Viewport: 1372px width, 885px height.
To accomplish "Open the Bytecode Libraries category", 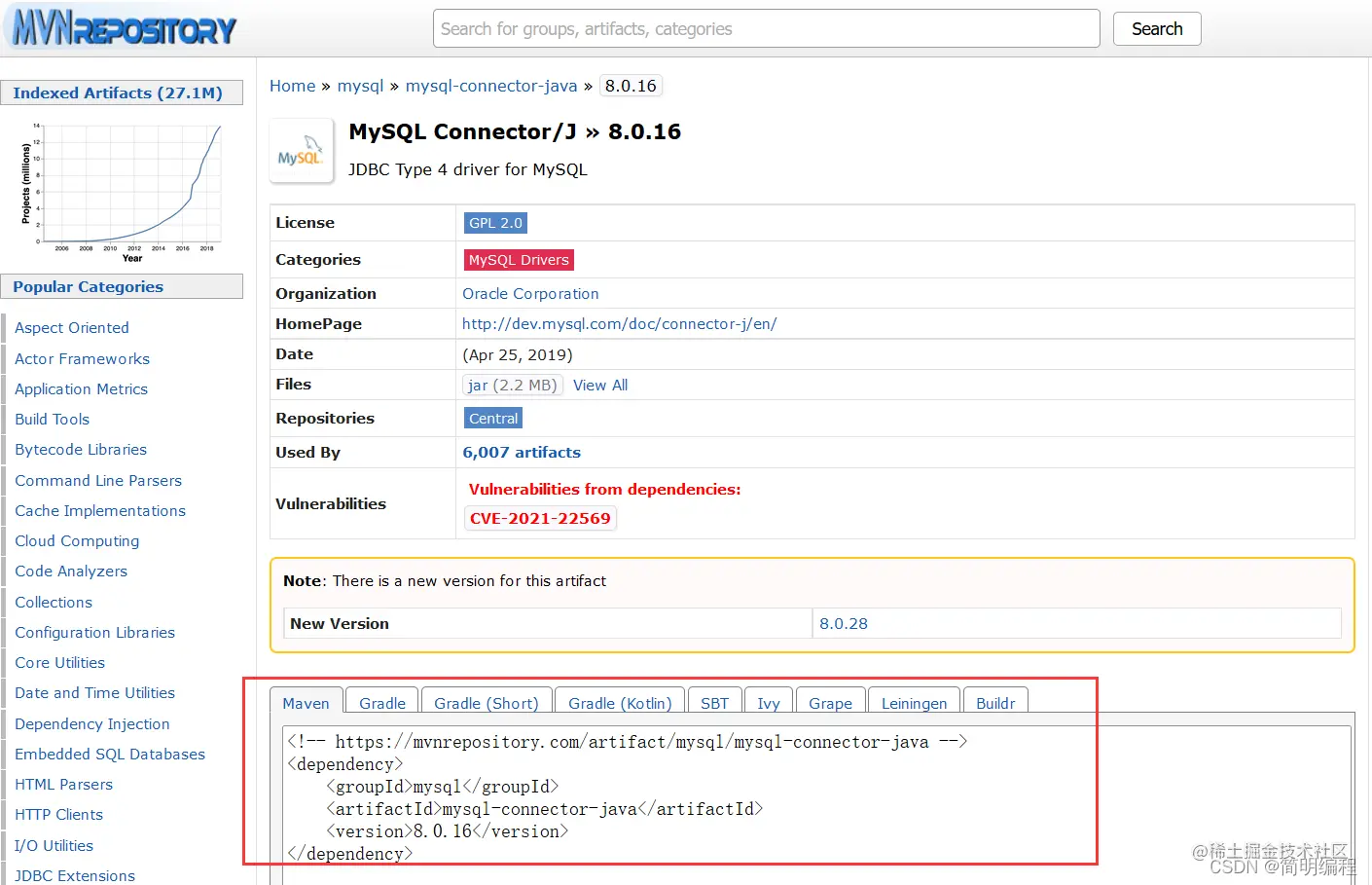I will coord(81,450).
